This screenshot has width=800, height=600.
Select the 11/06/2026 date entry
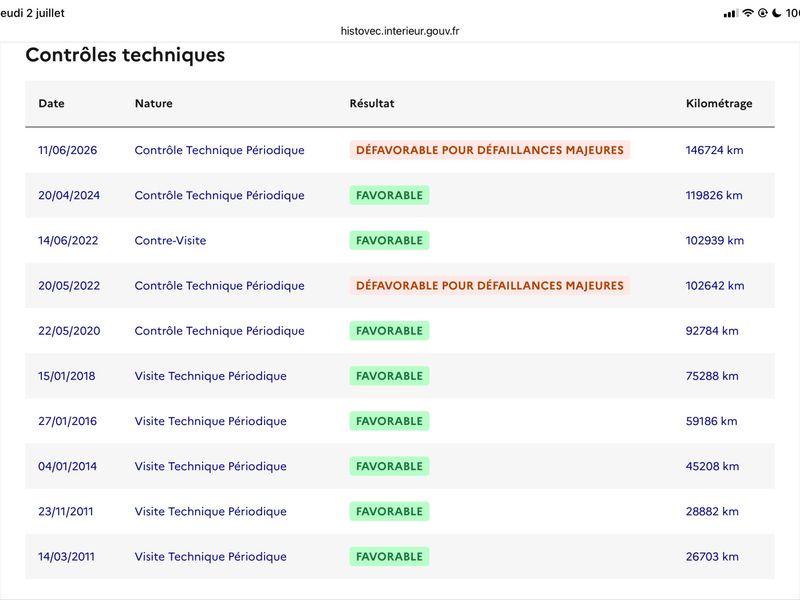pos(67,150)
